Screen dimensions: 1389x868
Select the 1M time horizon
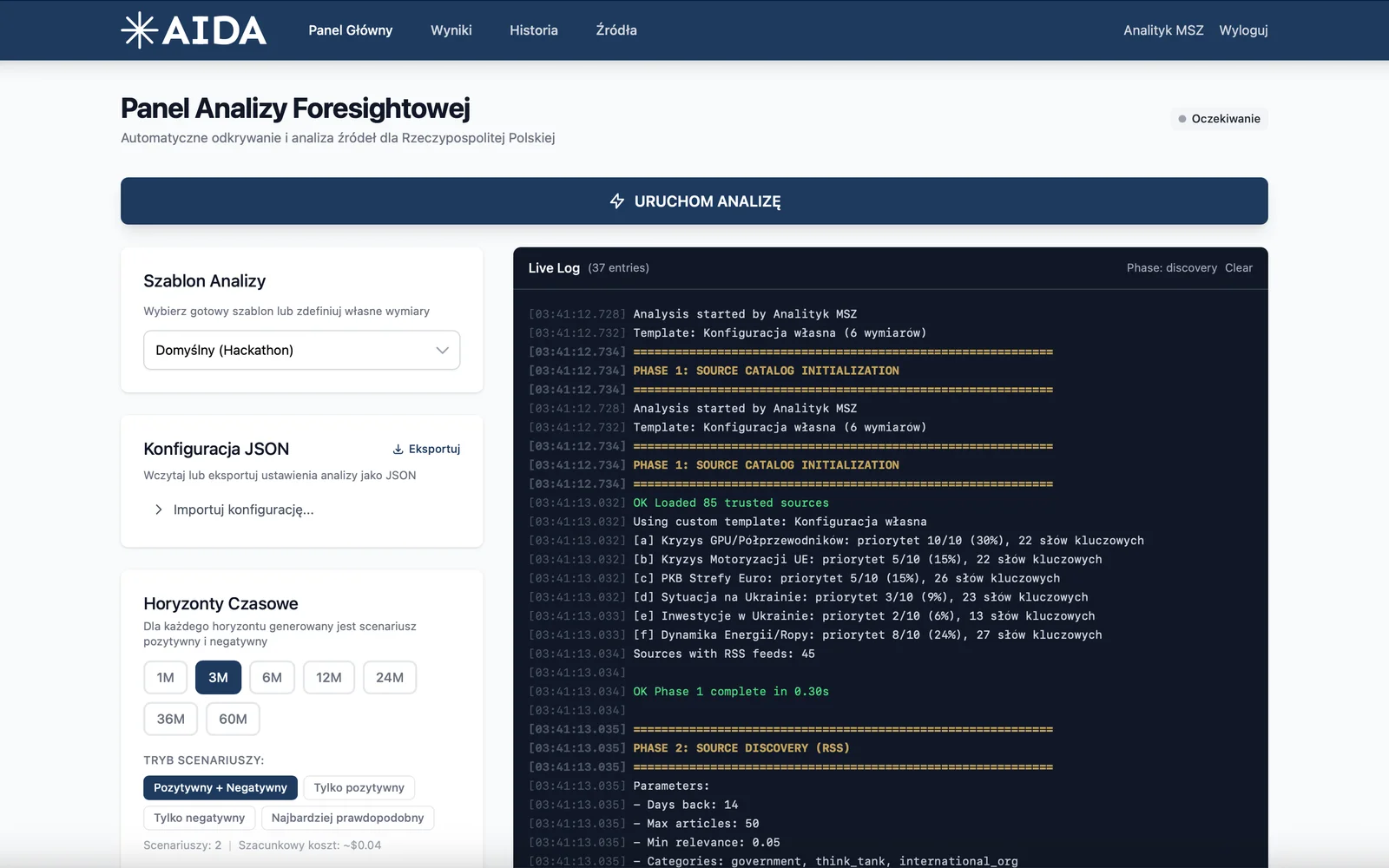166,678
